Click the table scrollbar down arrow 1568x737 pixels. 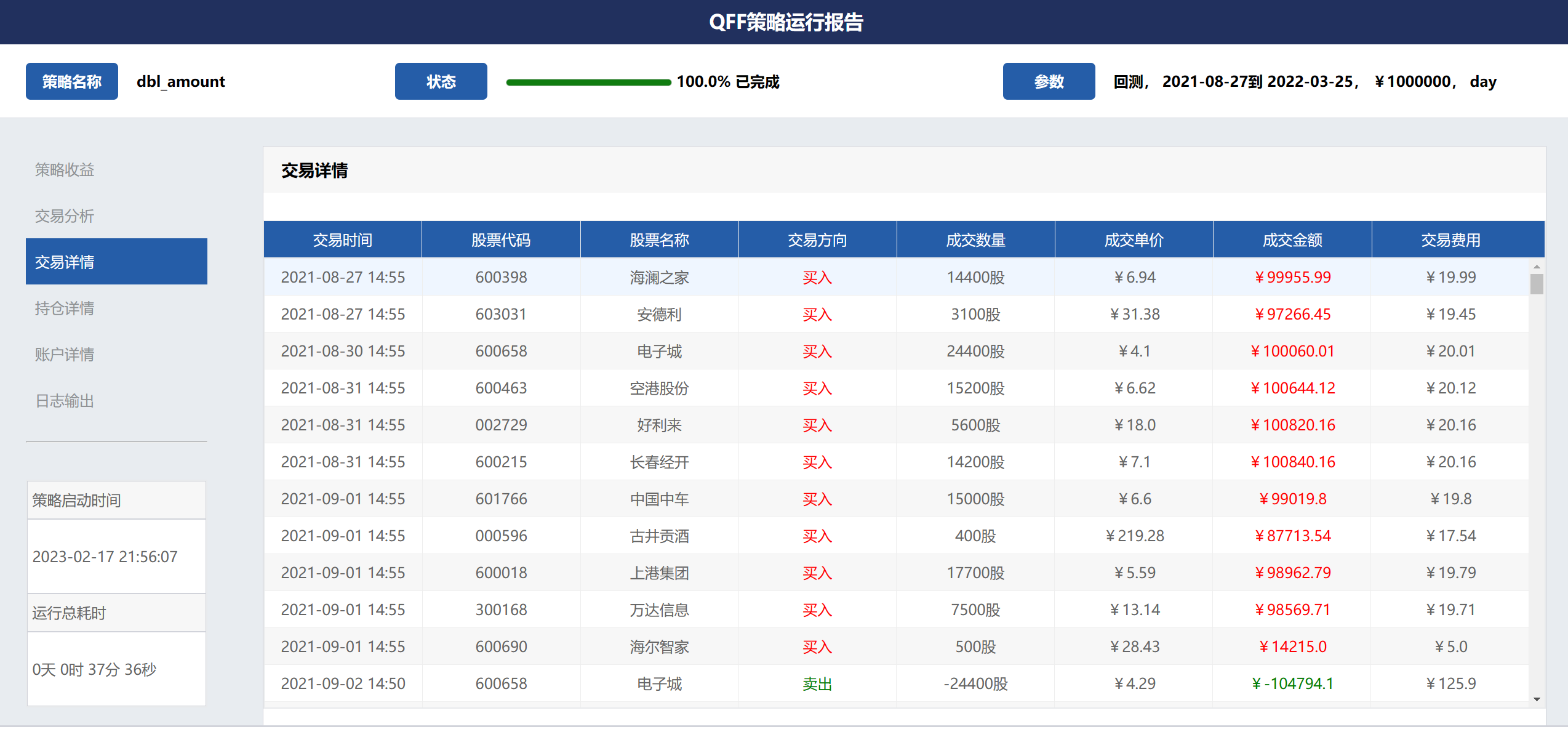click(x=1537, y=699)
